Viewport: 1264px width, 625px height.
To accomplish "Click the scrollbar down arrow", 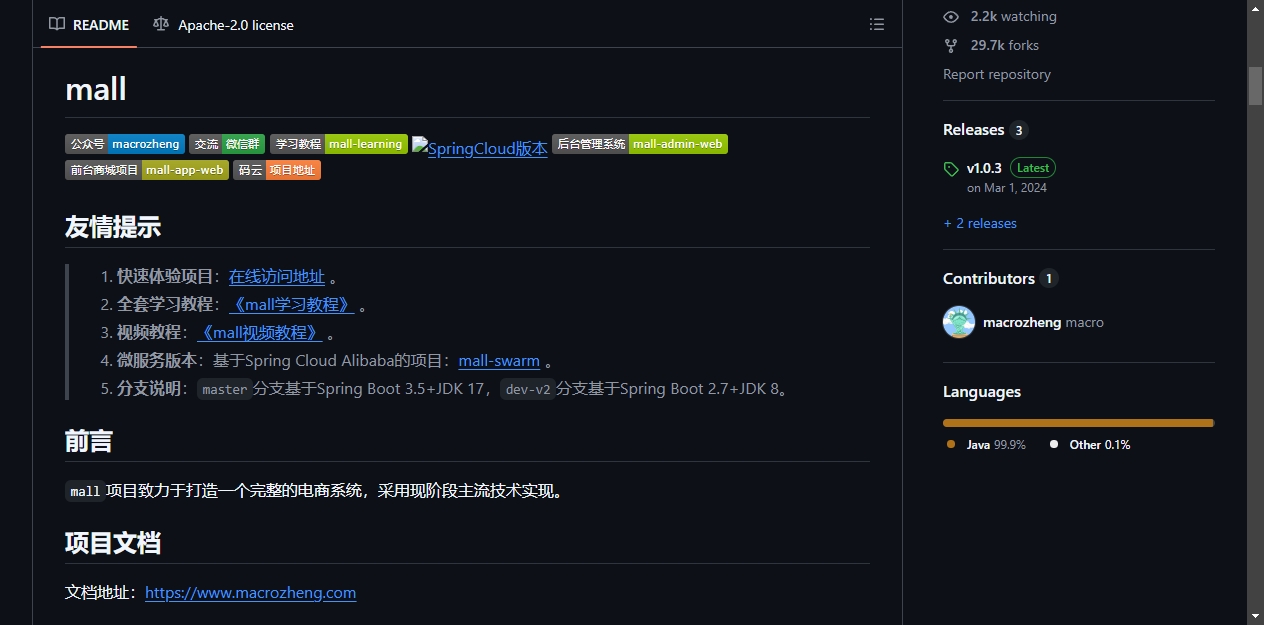I will [x=1255, y=616].
